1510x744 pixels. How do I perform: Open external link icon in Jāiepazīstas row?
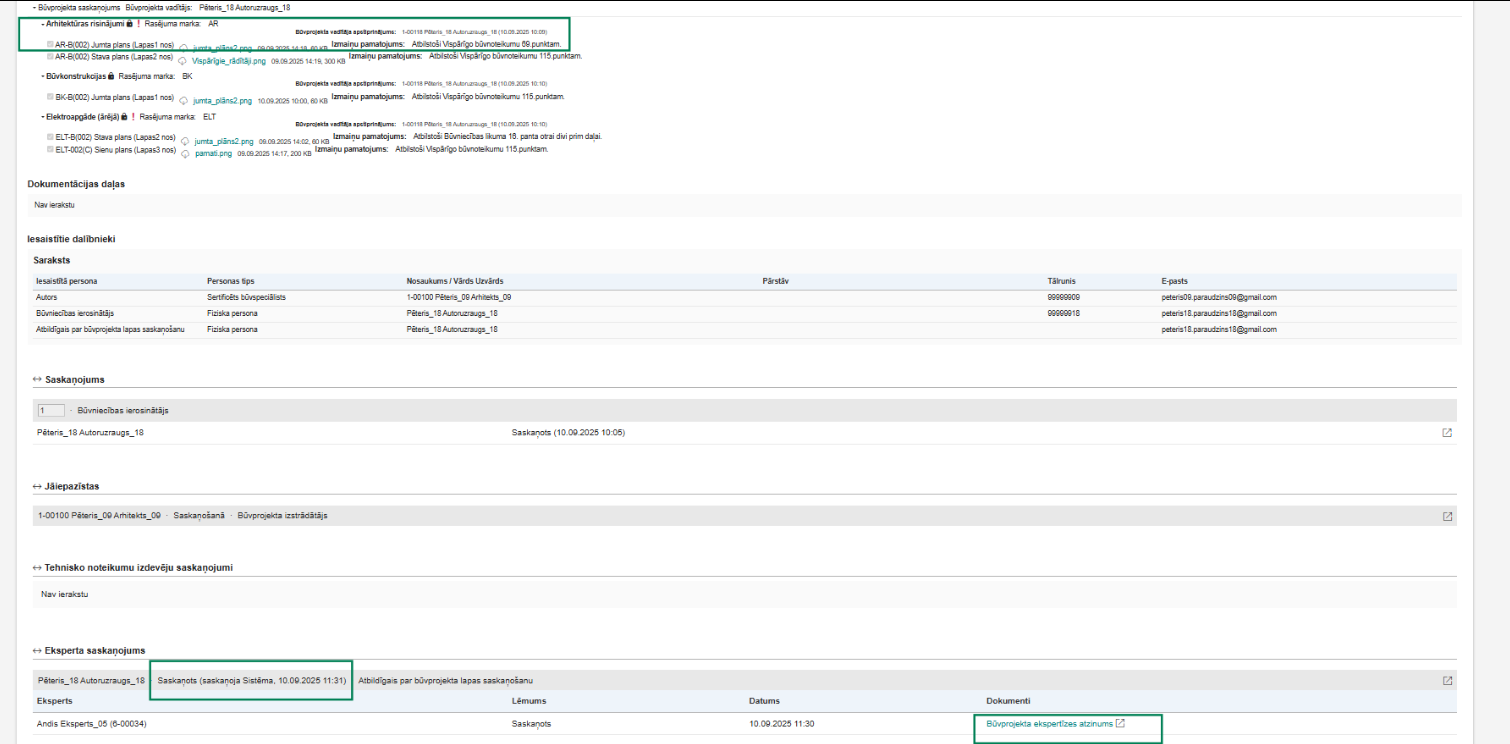coord(1447,516)
